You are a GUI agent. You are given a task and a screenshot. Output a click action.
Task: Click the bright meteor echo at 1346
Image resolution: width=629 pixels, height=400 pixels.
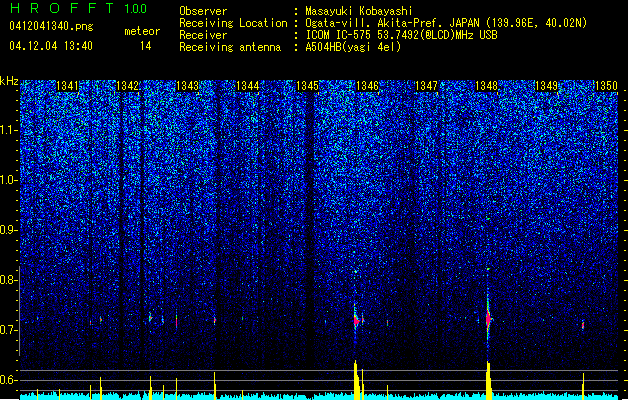tap(356, 320)
